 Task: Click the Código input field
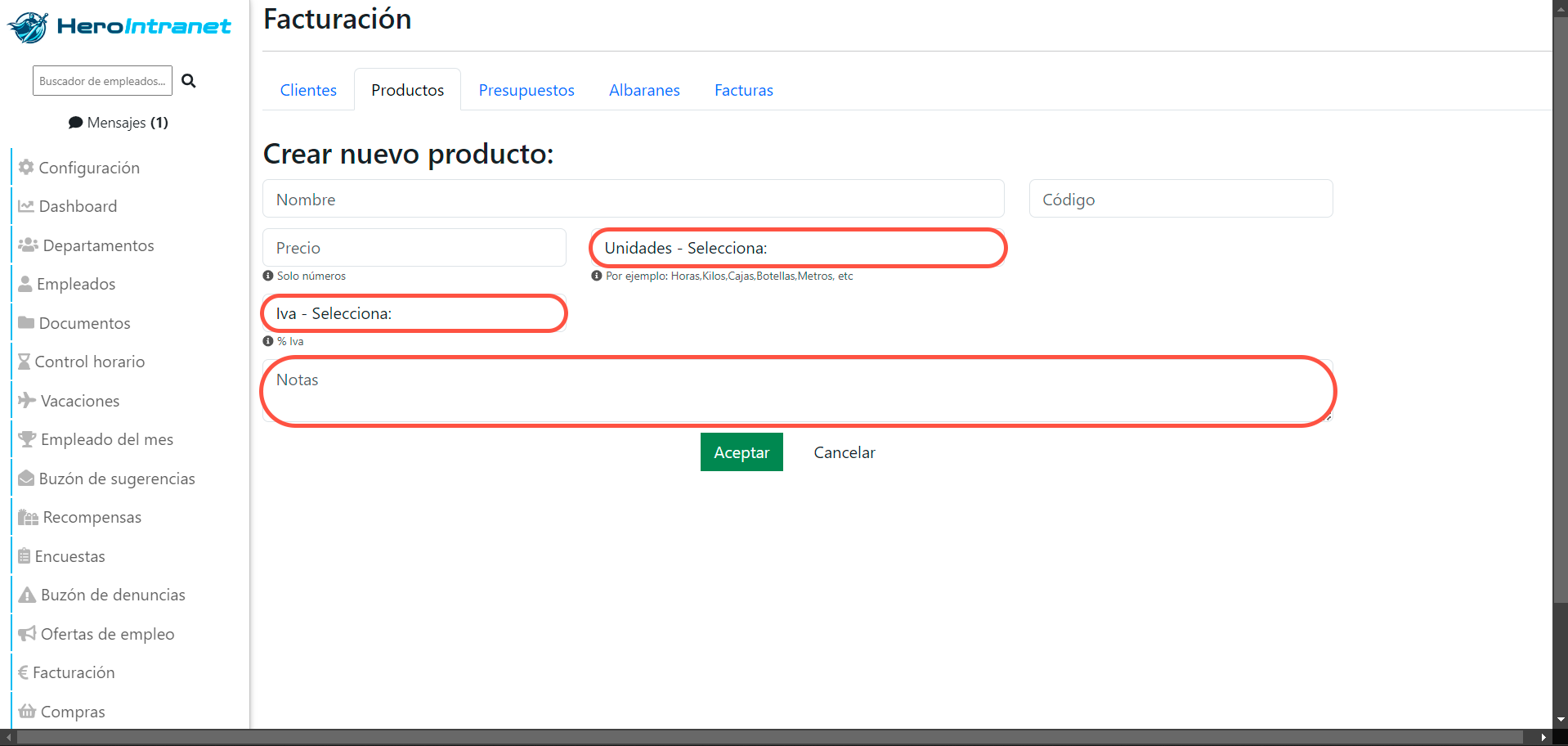(1181, 199)
